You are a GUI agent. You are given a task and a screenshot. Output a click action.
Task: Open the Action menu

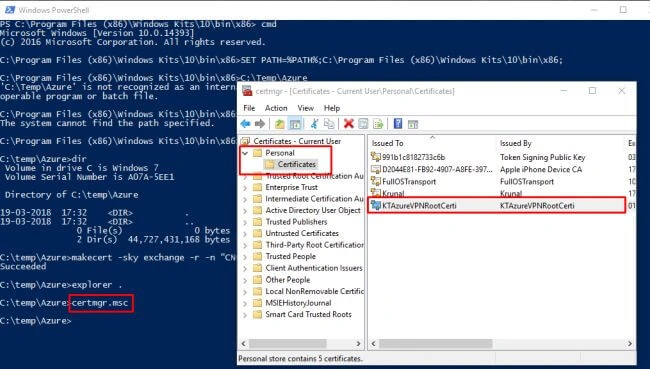pyautogui.click(x=276, y=108)
